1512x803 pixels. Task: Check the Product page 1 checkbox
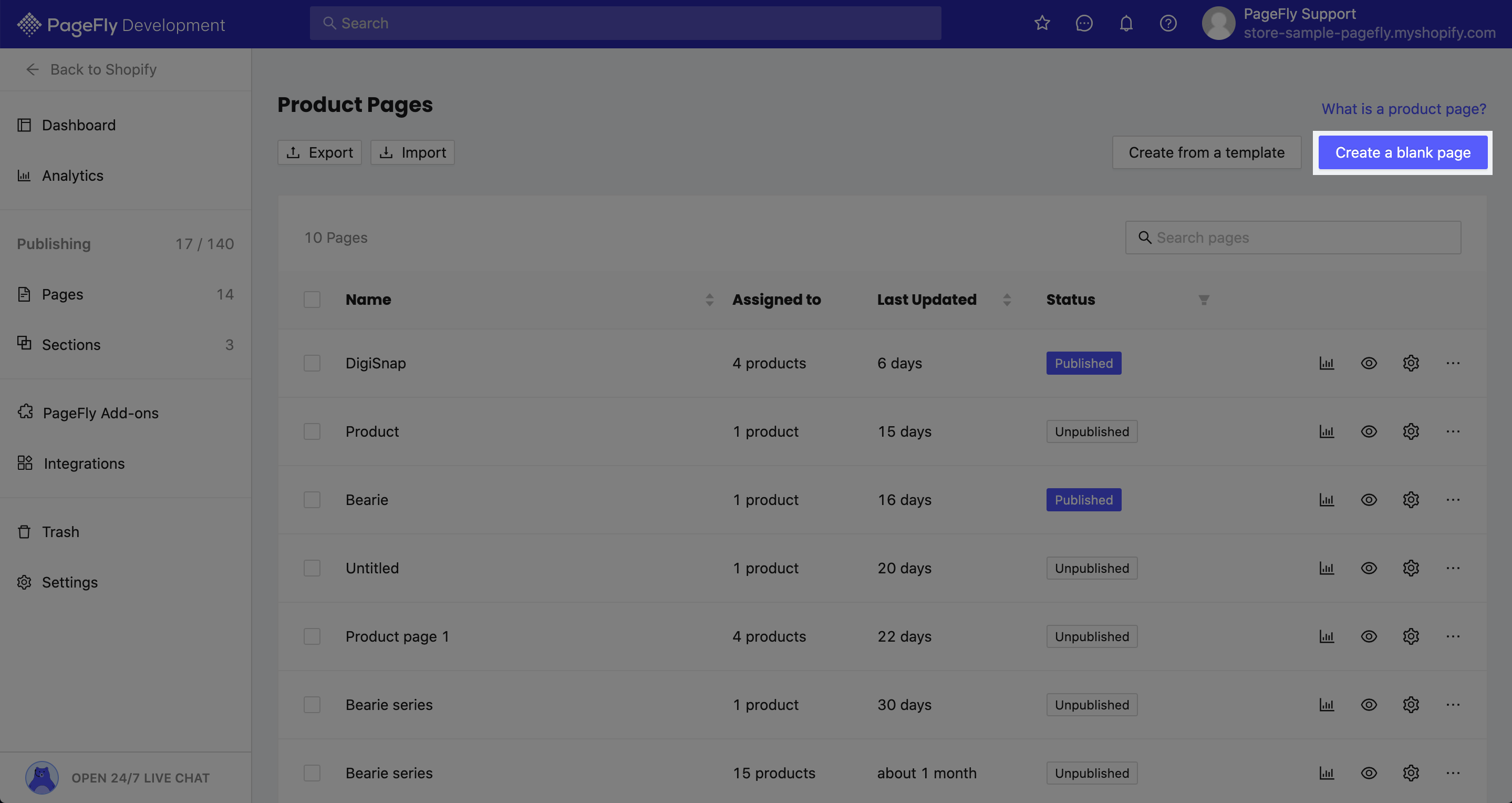(312, 636)
